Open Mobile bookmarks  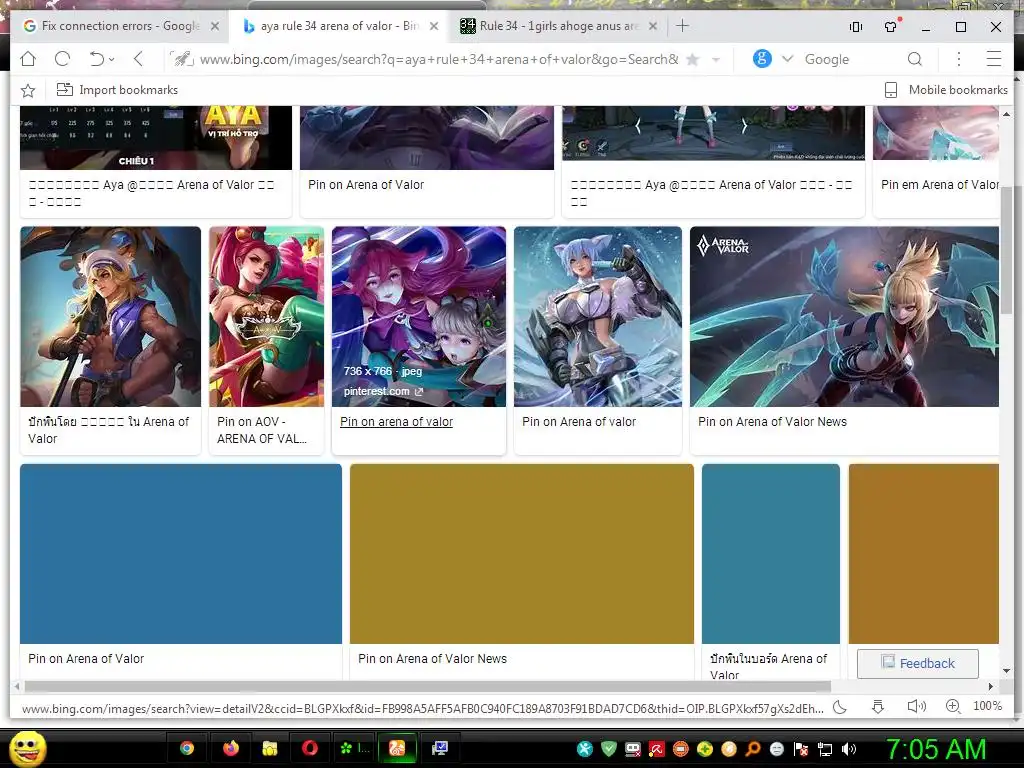click(946, 90)
